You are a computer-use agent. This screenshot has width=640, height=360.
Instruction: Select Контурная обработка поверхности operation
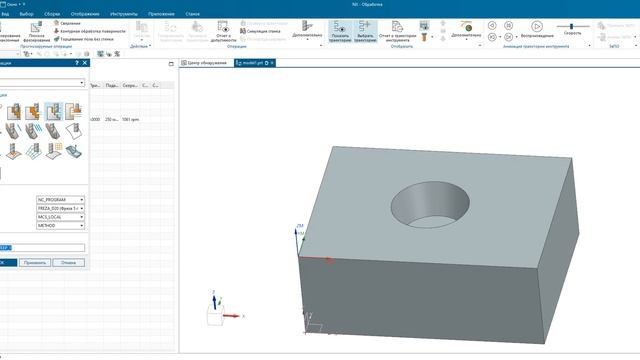pyautogui.click(x=90, y=31)
